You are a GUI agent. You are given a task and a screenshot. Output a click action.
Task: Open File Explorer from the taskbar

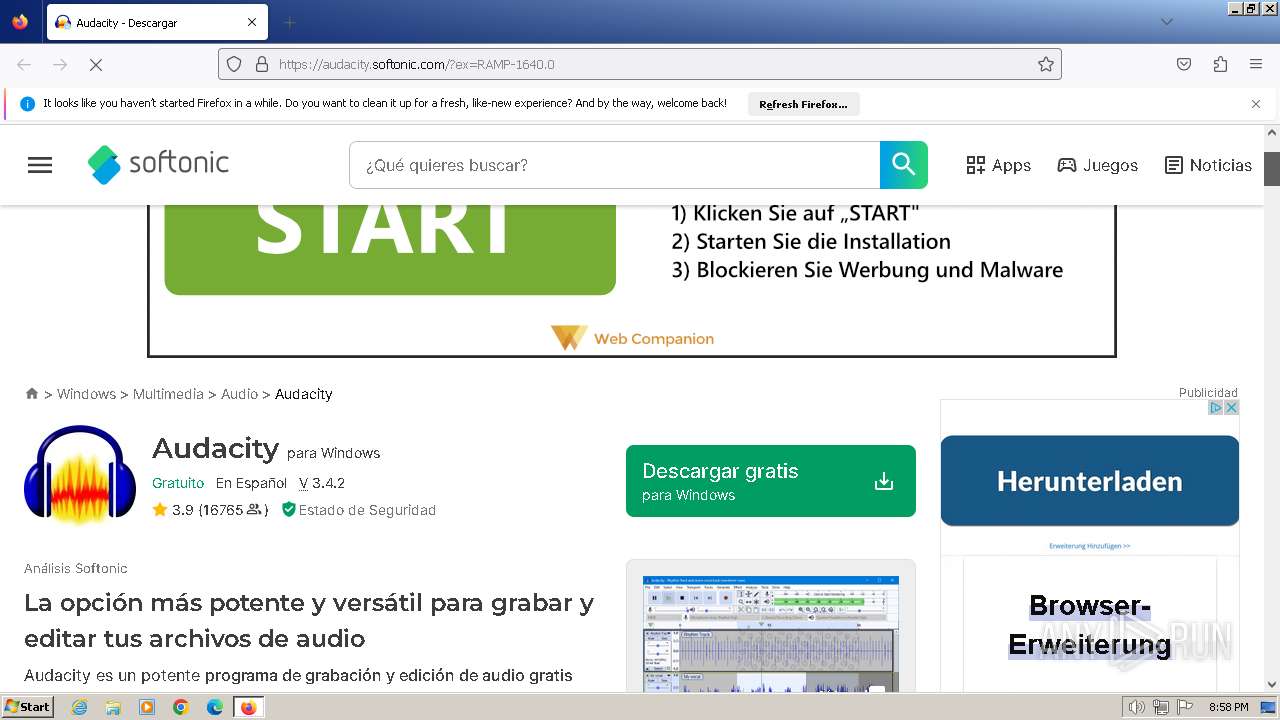click(113, 707)
